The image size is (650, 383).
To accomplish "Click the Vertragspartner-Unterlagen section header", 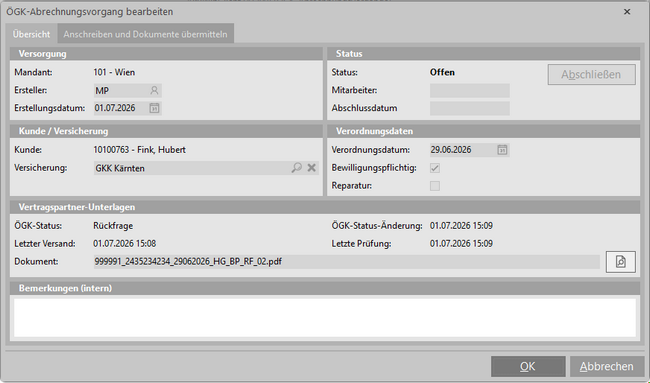I will [x=325, y=207].
